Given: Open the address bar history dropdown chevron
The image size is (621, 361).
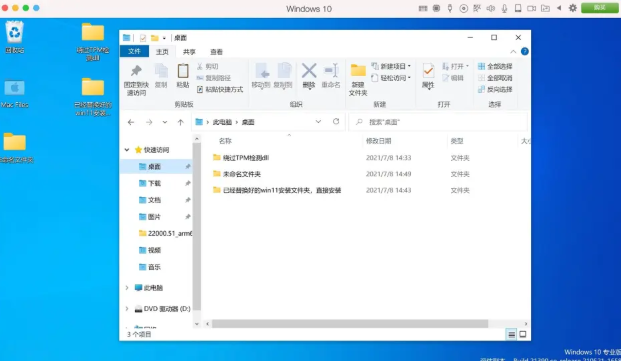Looking at the screenshot, I should pyautogui.click(x=318, y=122).
